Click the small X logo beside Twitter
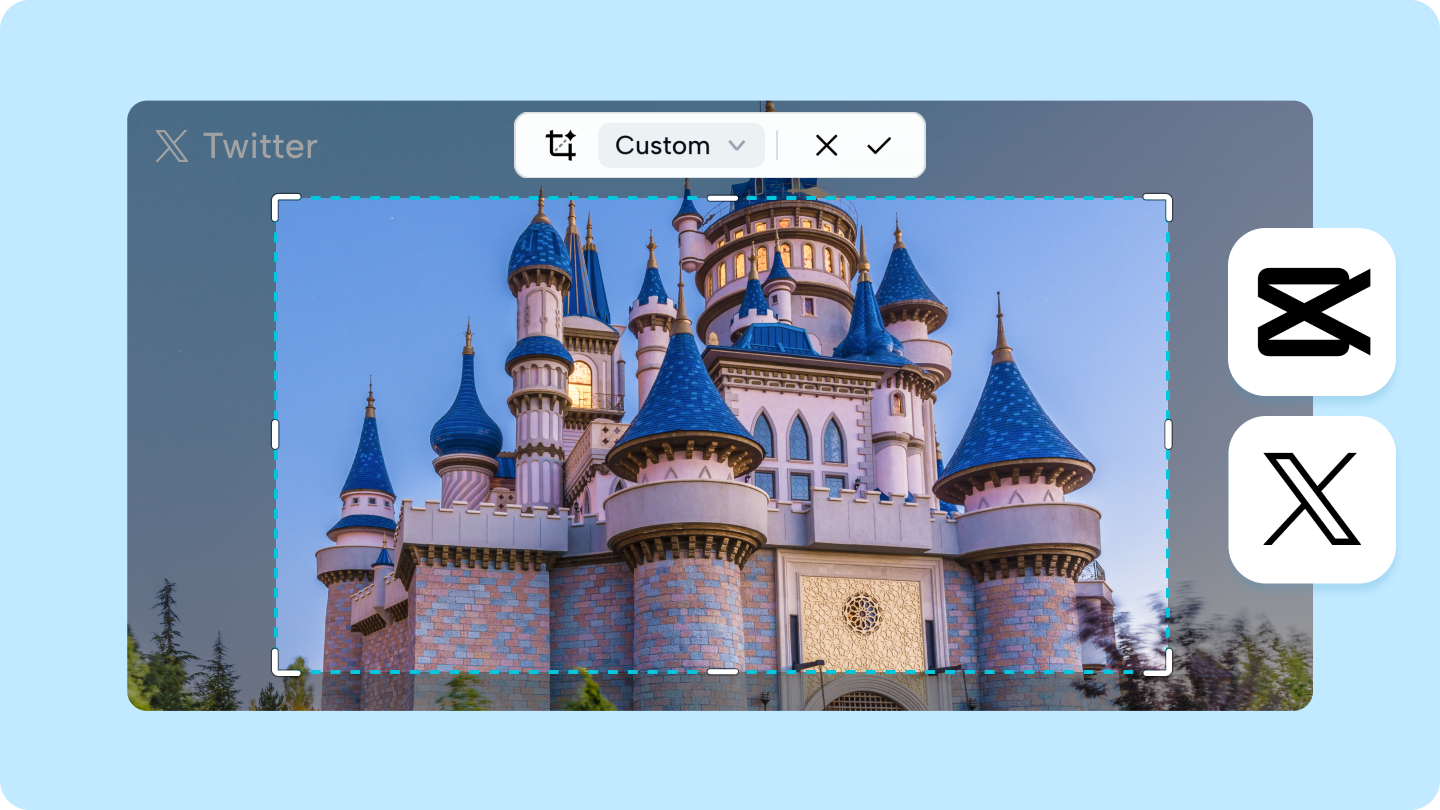Viewport: 1440px width, 810px height. (172, 146)
